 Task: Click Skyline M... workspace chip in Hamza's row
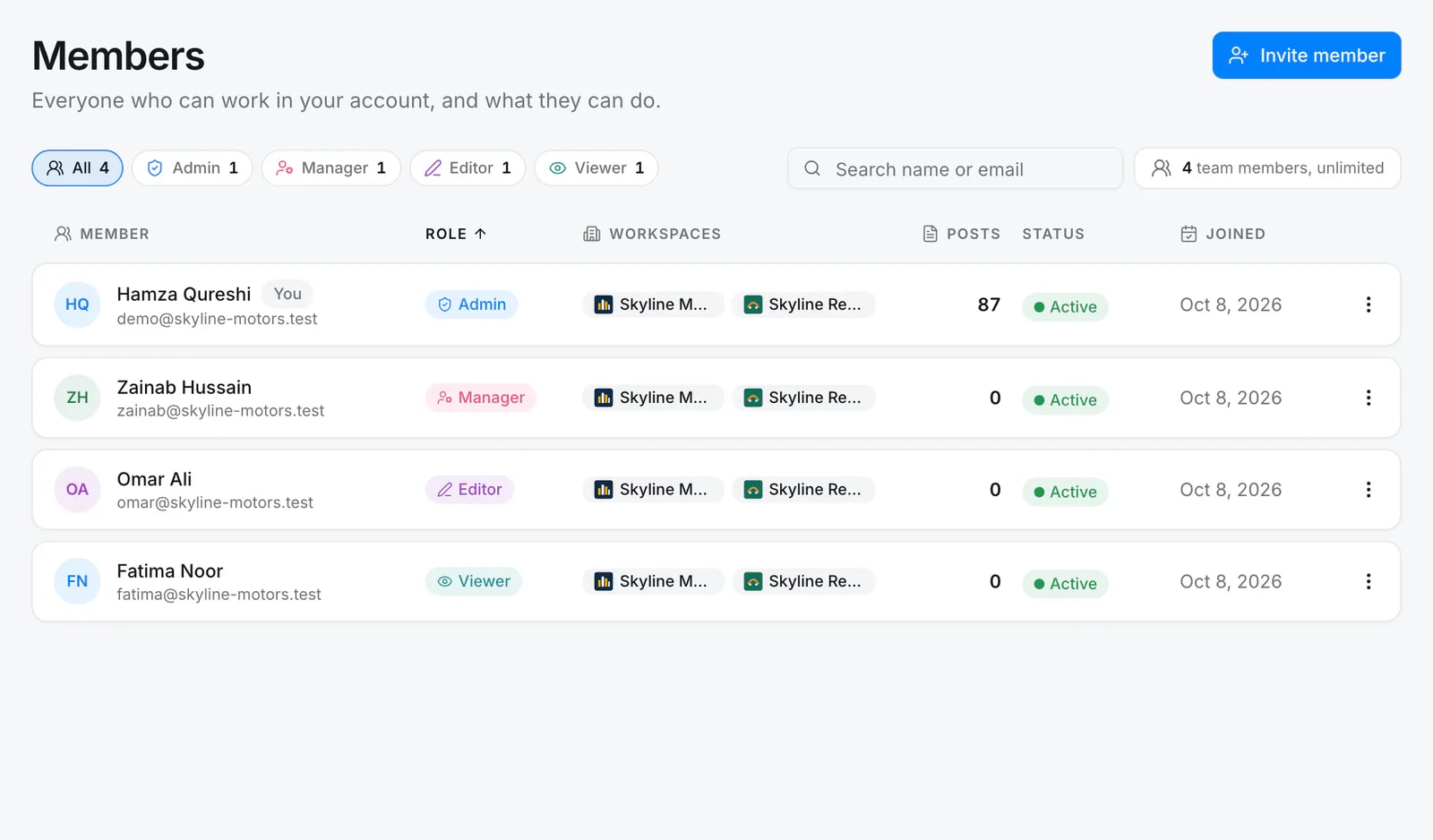click(653, 304)
